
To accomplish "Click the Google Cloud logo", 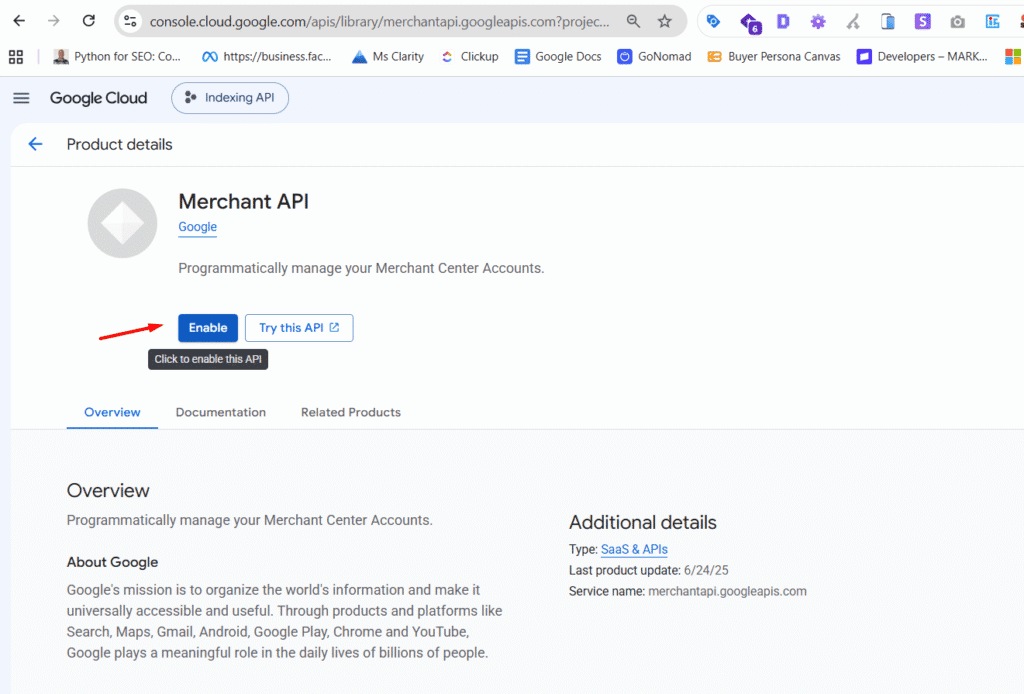I will point(99,98).
